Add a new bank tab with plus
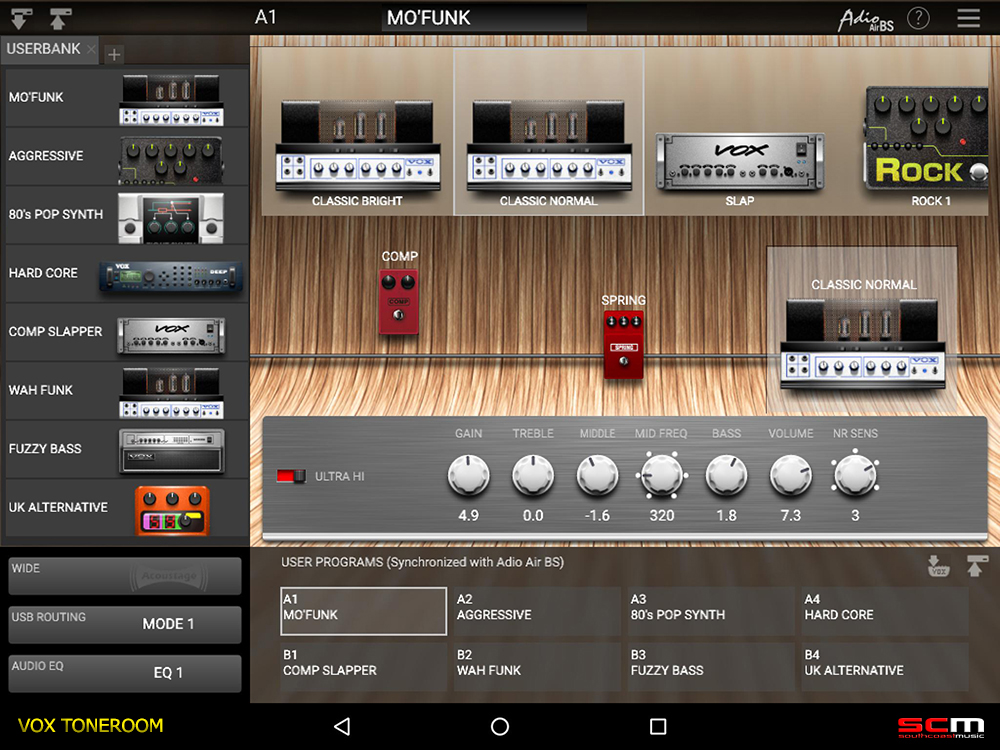Screen dimensions: 1000x750 click(x=114, y=55)
